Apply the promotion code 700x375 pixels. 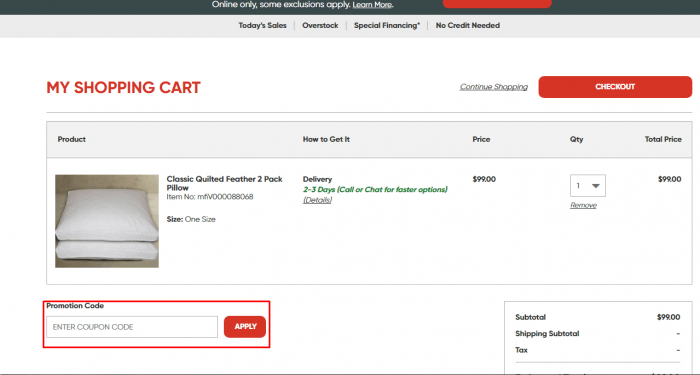pyautogui.click(x=245, y=327)
